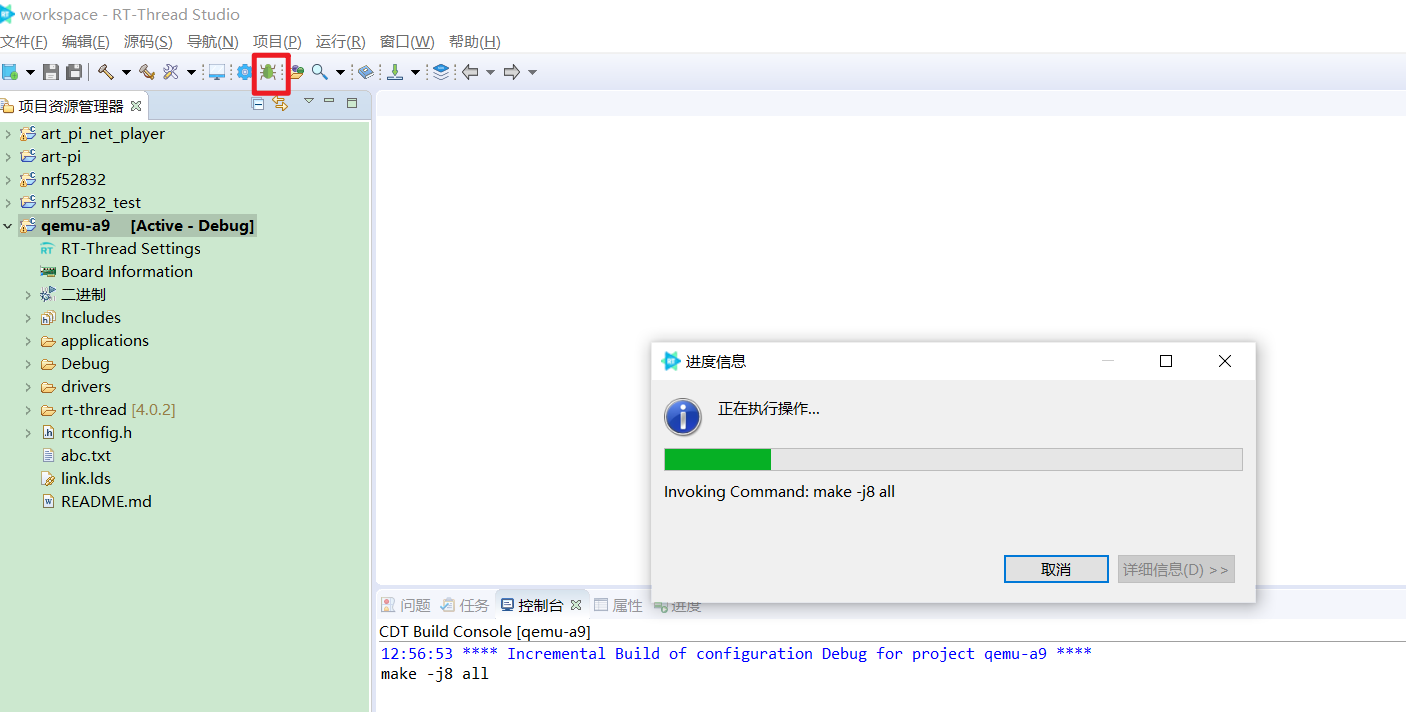Click the 取消 button in progress dialog
This screenshot has width=1406, height=712.
(x=1056, y=568)
